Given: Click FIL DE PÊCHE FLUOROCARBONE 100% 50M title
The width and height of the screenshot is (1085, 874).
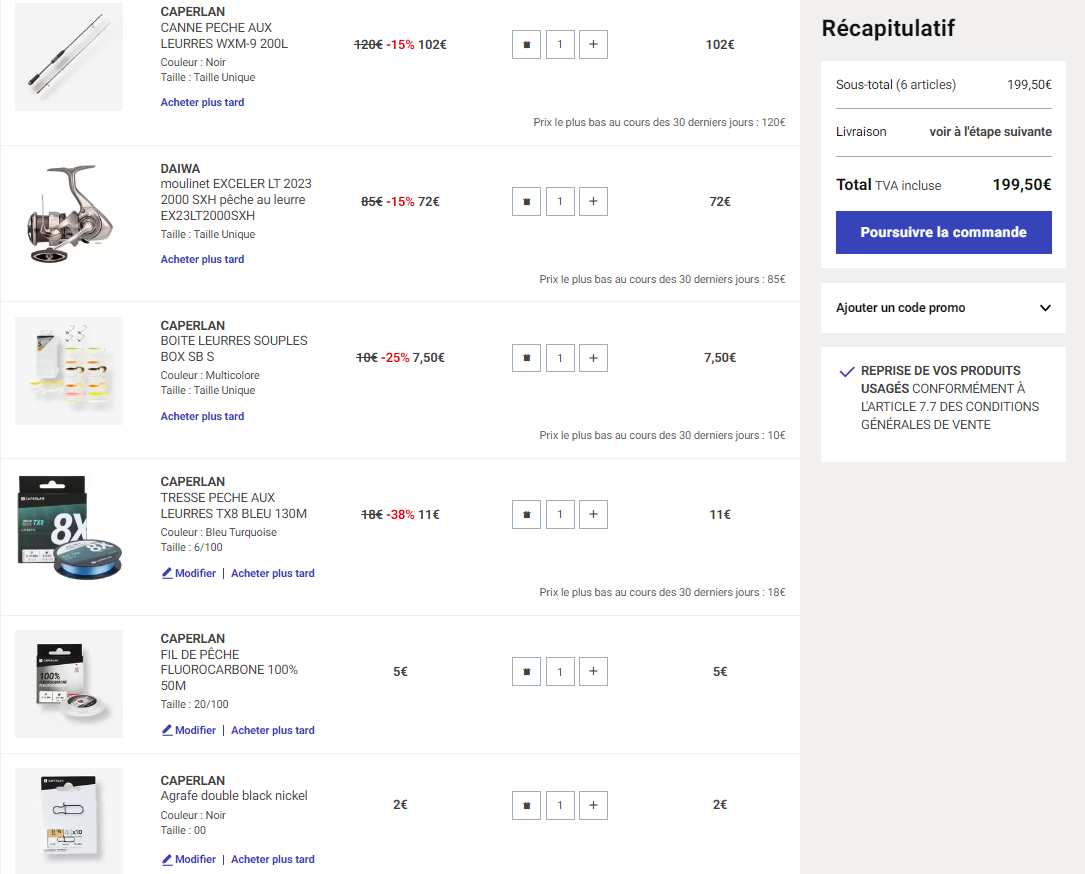Looking at the screenshot, I should [229, 670].
